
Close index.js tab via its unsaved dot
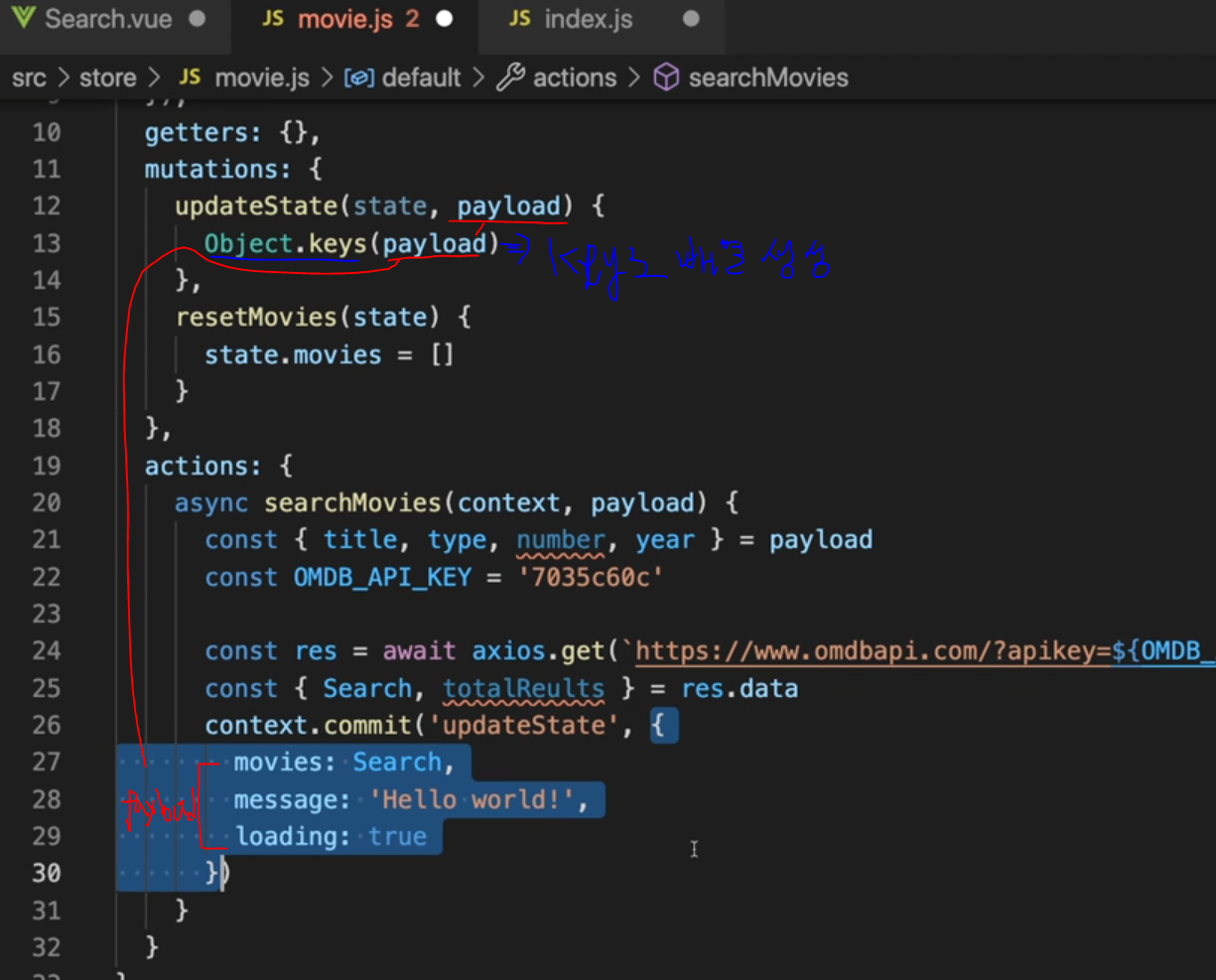coord(692,19)
